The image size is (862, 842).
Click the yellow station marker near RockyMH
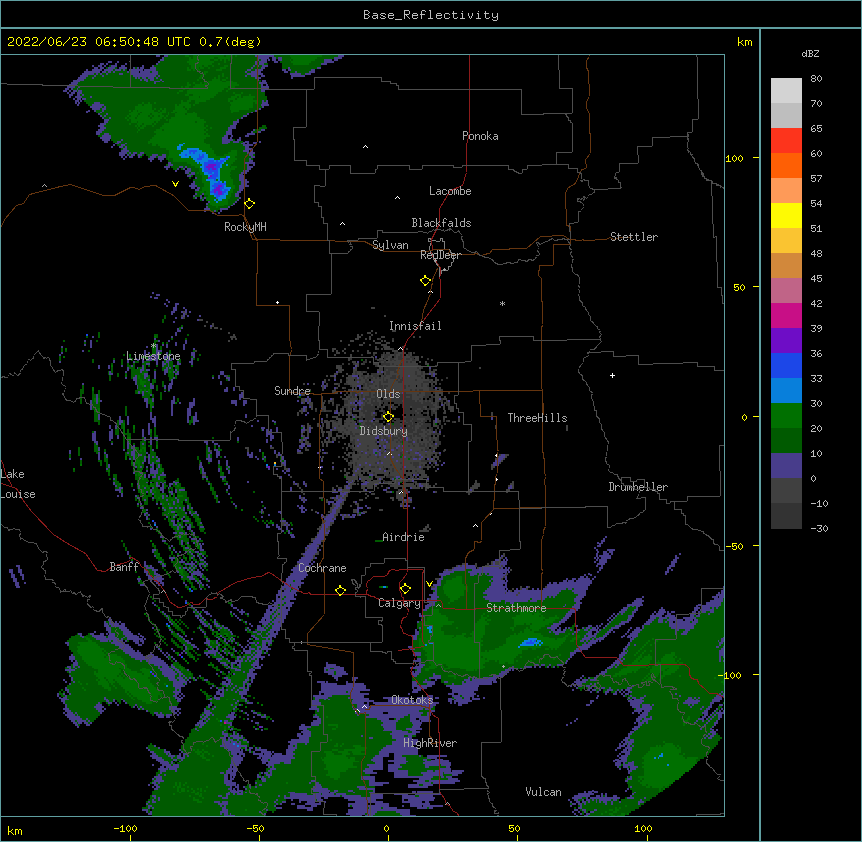tap(250, 203)
